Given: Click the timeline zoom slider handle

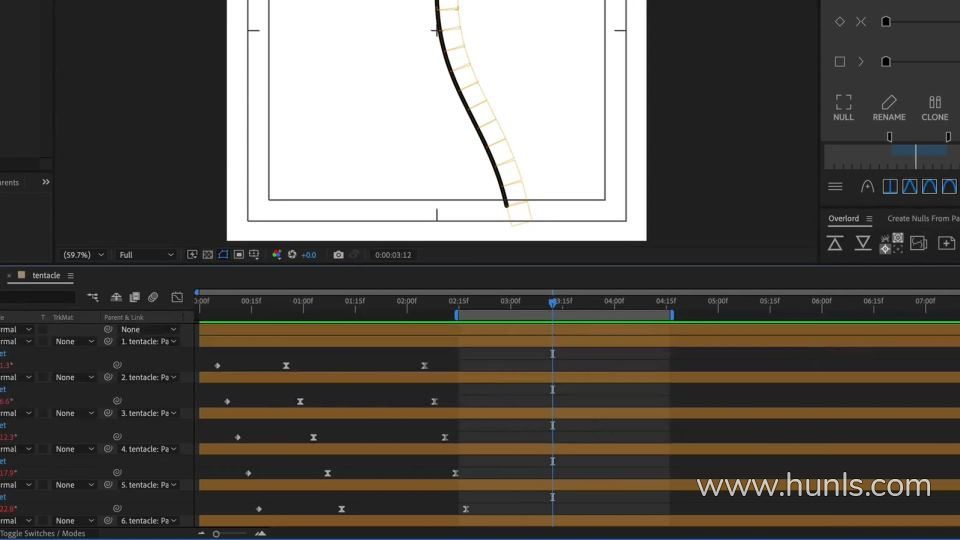Looking at the screenshot, I should [x=216, y=534].
